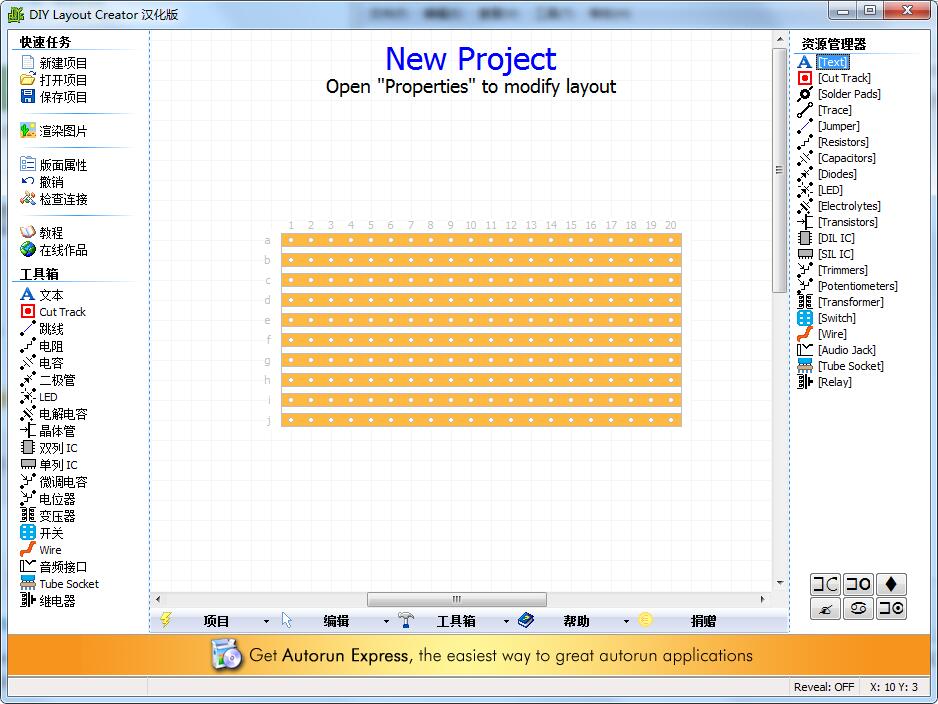Screen dimensions: 938x704
Task: Click the Get Autorun Express banner
Action: click(470, 657)
